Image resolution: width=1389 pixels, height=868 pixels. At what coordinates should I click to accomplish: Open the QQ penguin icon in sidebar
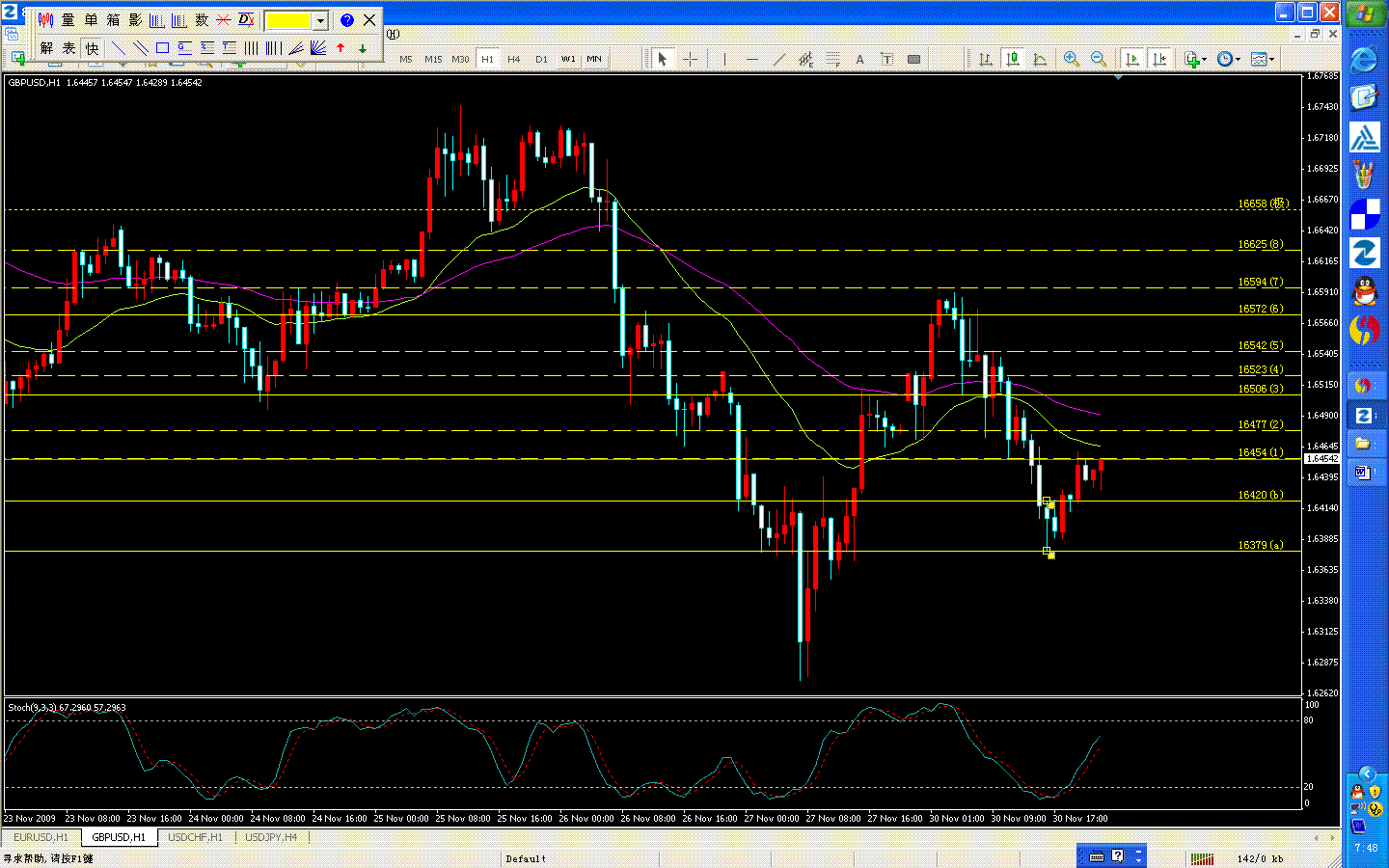pos(1364,290)
